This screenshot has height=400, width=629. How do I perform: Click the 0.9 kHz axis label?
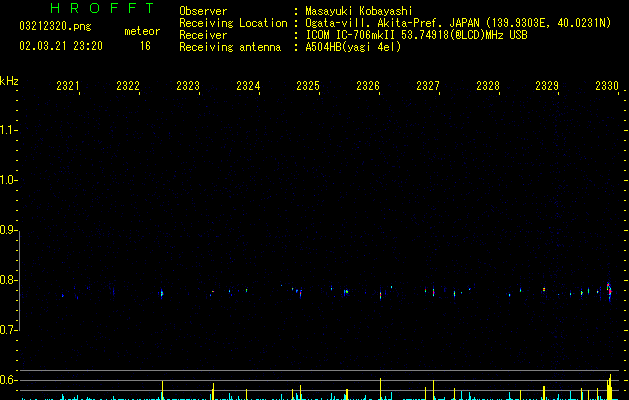click(8, 230)
